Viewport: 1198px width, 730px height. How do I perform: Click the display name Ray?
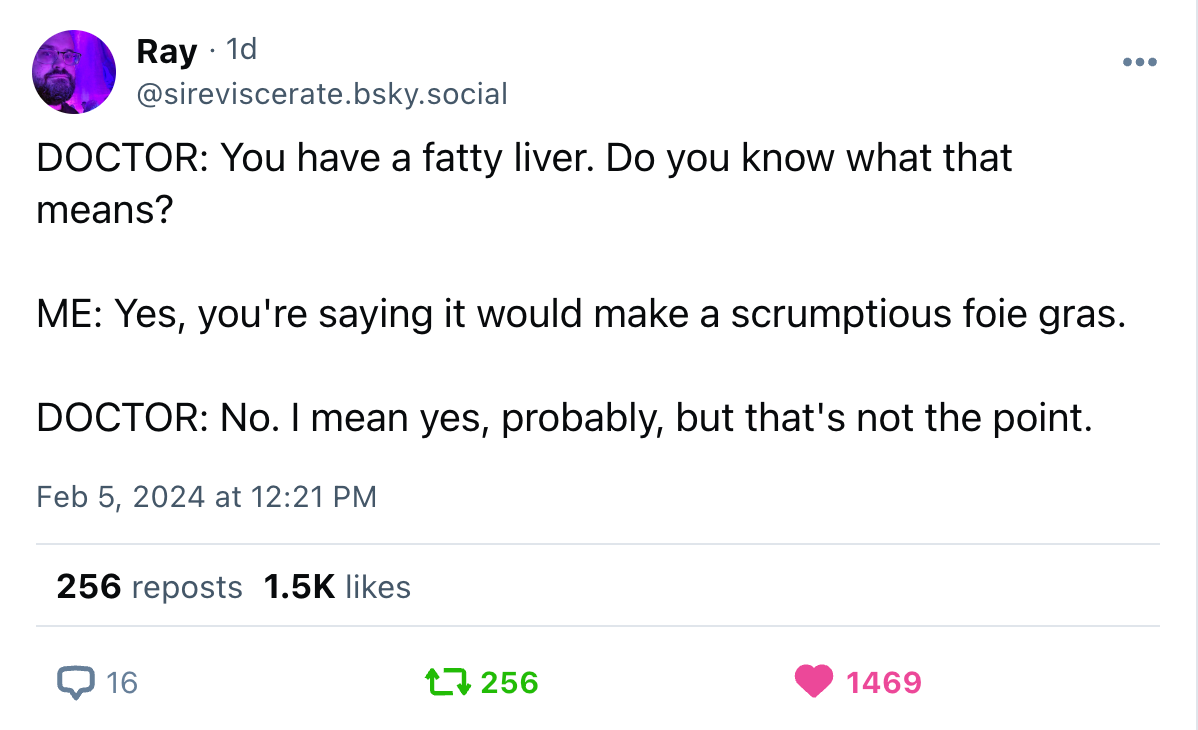(x=166, y=51)
